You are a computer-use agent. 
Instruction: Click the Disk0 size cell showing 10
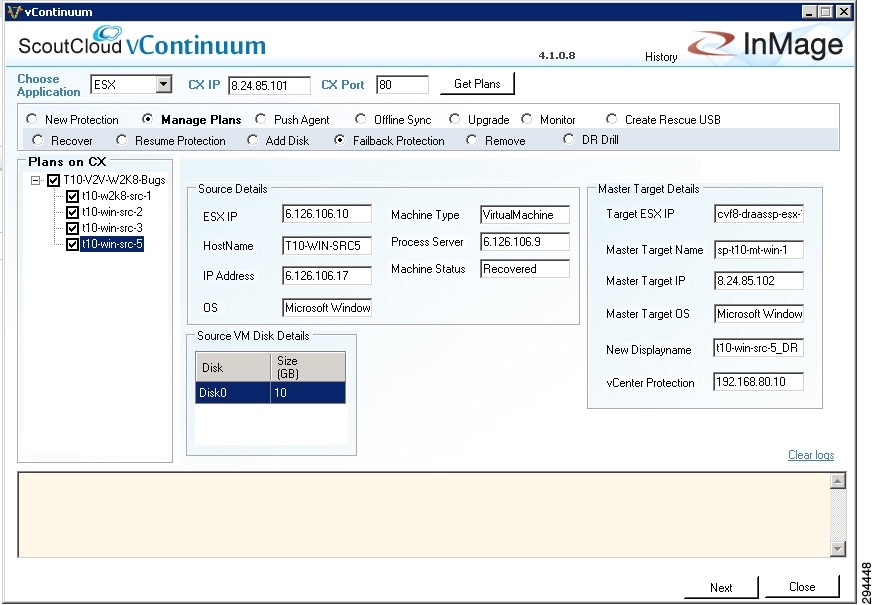click(x=308, y=393)
